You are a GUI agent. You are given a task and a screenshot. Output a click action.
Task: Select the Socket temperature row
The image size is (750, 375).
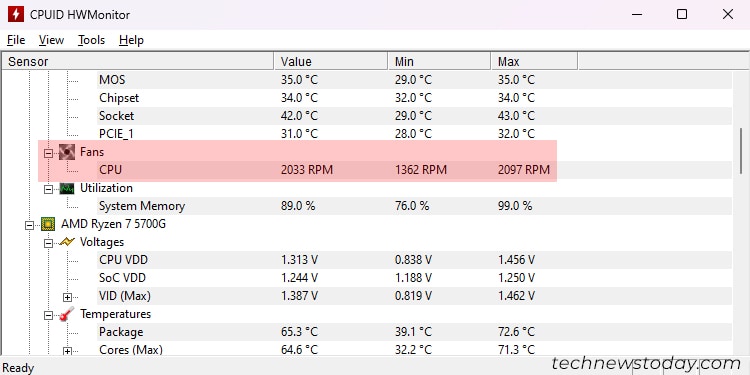coord(414,116)
